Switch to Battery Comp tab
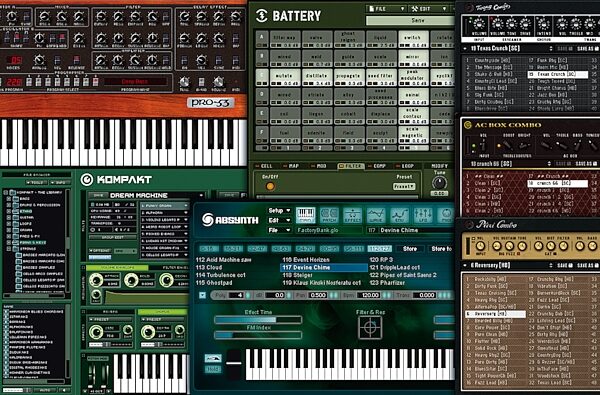600x395 pixels. click(x=377, y=166)
